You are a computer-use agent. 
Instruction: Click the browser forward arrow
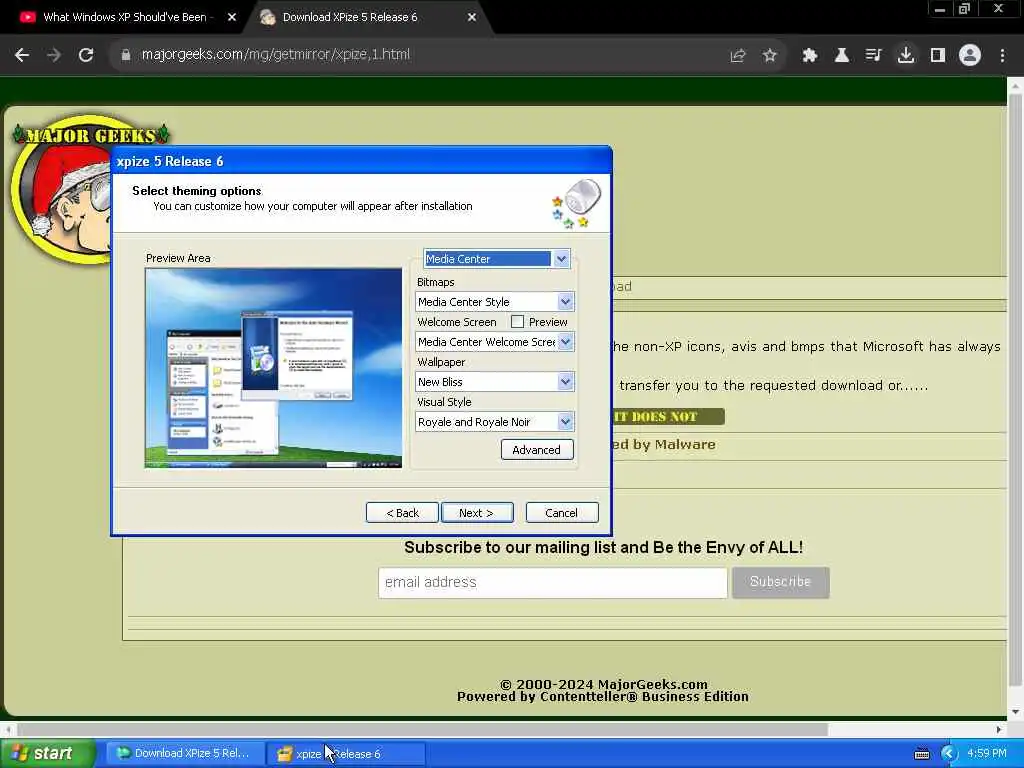[54, 55]
